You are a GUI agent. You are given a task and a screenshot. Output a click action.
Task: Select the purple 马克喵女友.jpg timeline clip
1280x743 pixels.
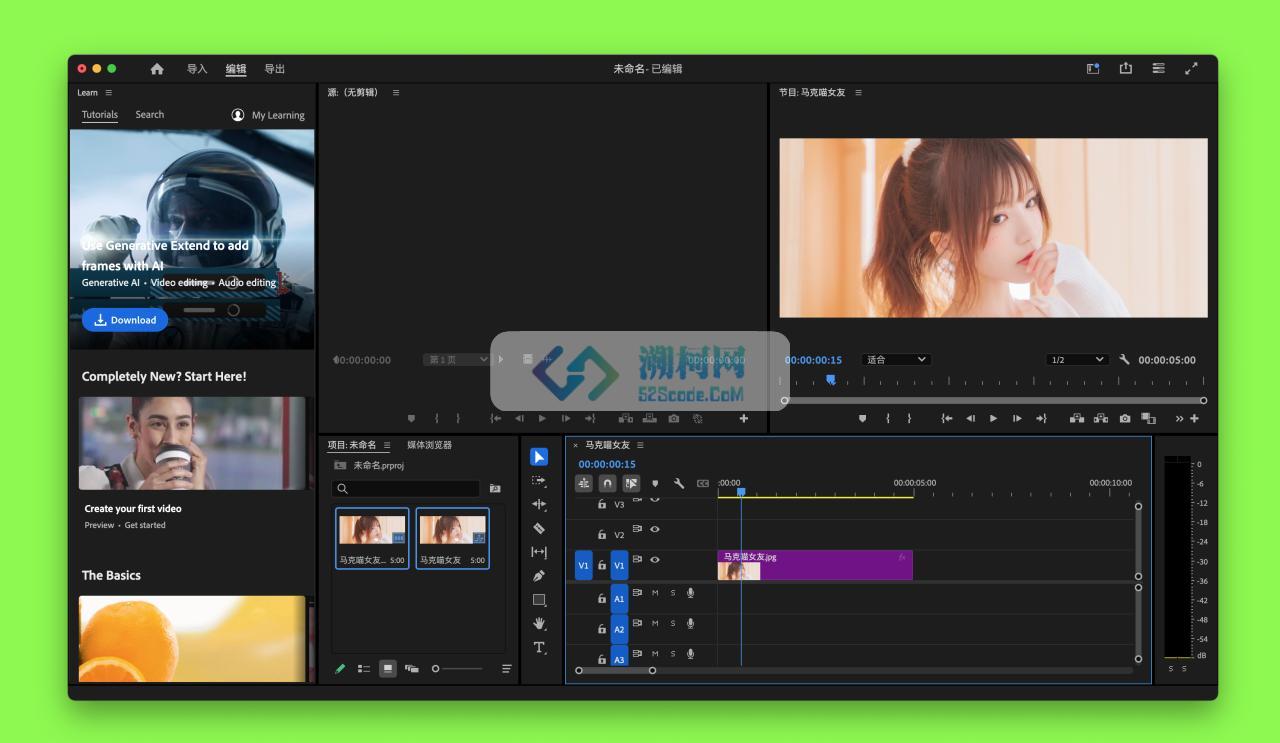click(815, 565)
